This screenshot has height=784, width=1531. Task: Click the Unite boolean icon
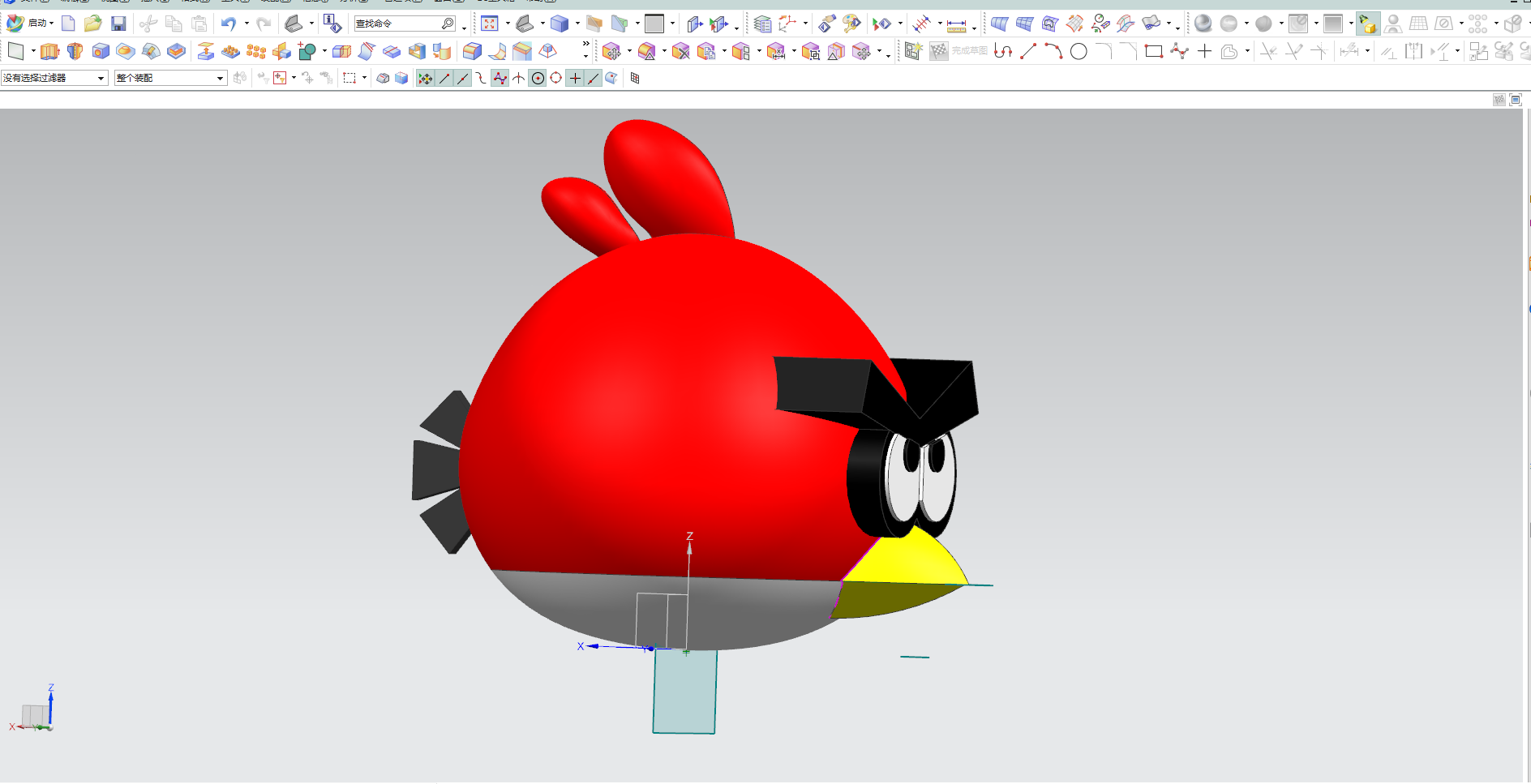point(307,52)
